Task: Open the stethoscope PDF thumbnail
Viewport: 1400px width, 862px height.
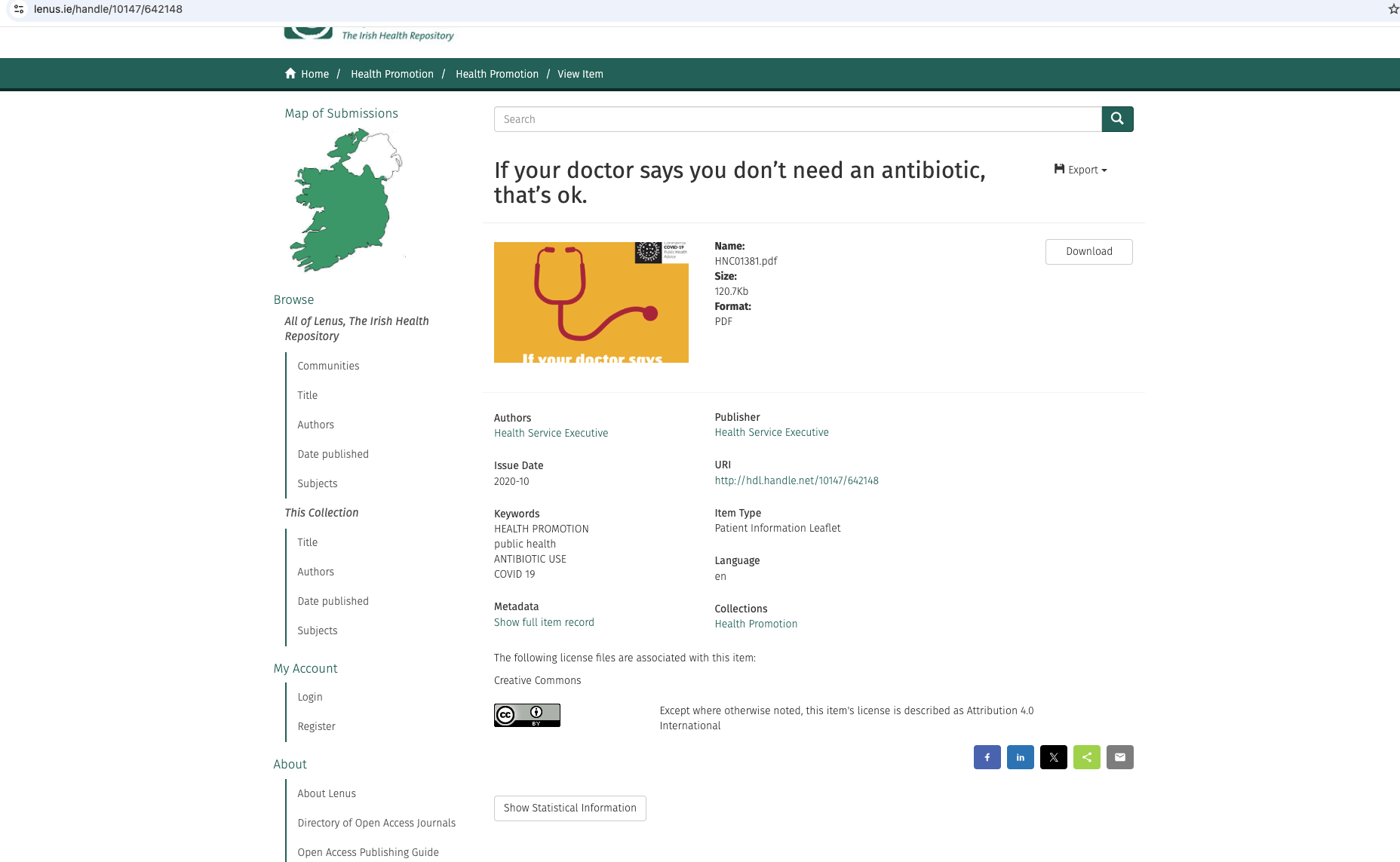Action: coord(591,302)
